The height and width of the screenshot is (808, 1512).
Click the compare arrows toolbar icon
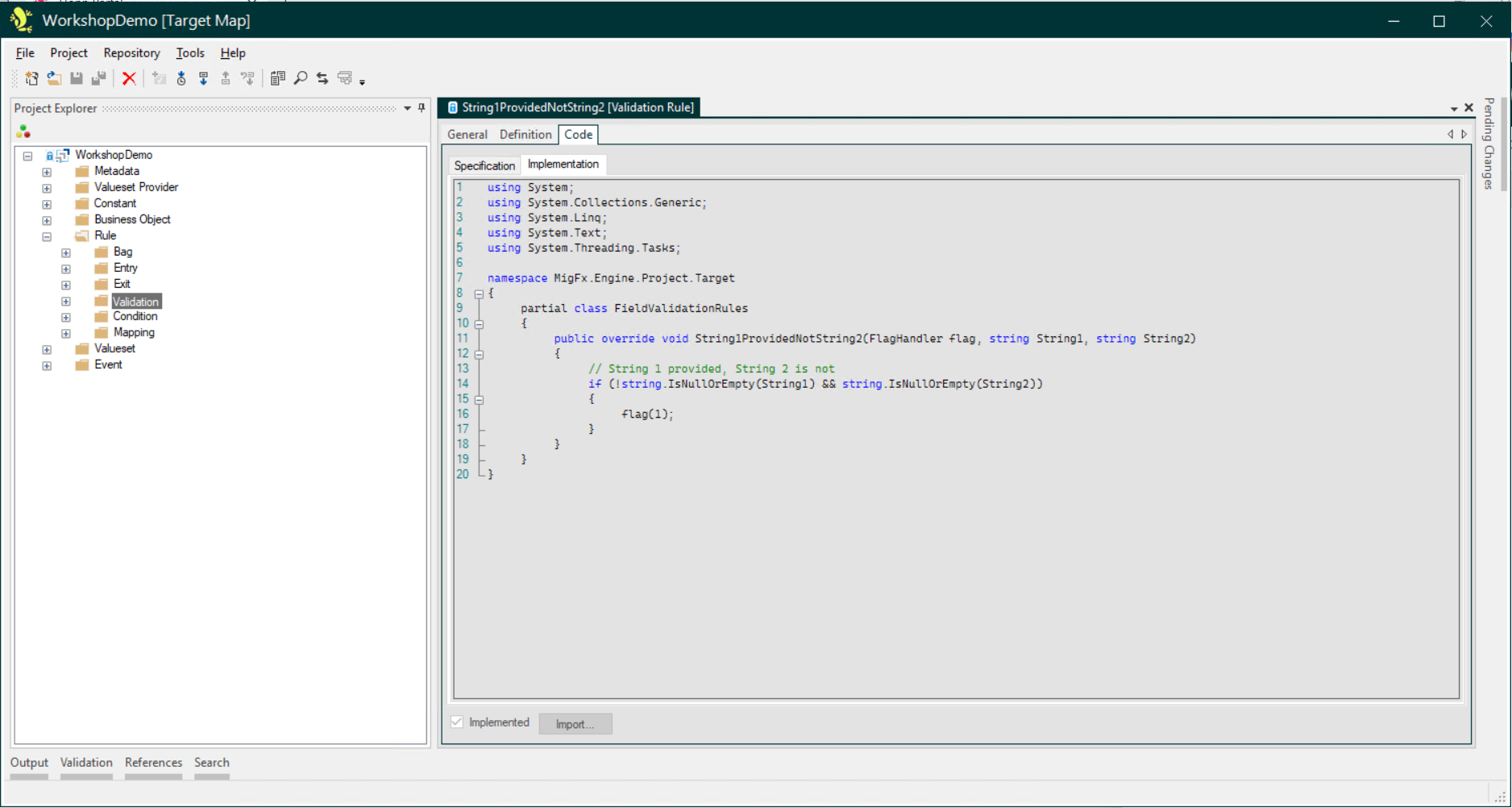[322, 78]
